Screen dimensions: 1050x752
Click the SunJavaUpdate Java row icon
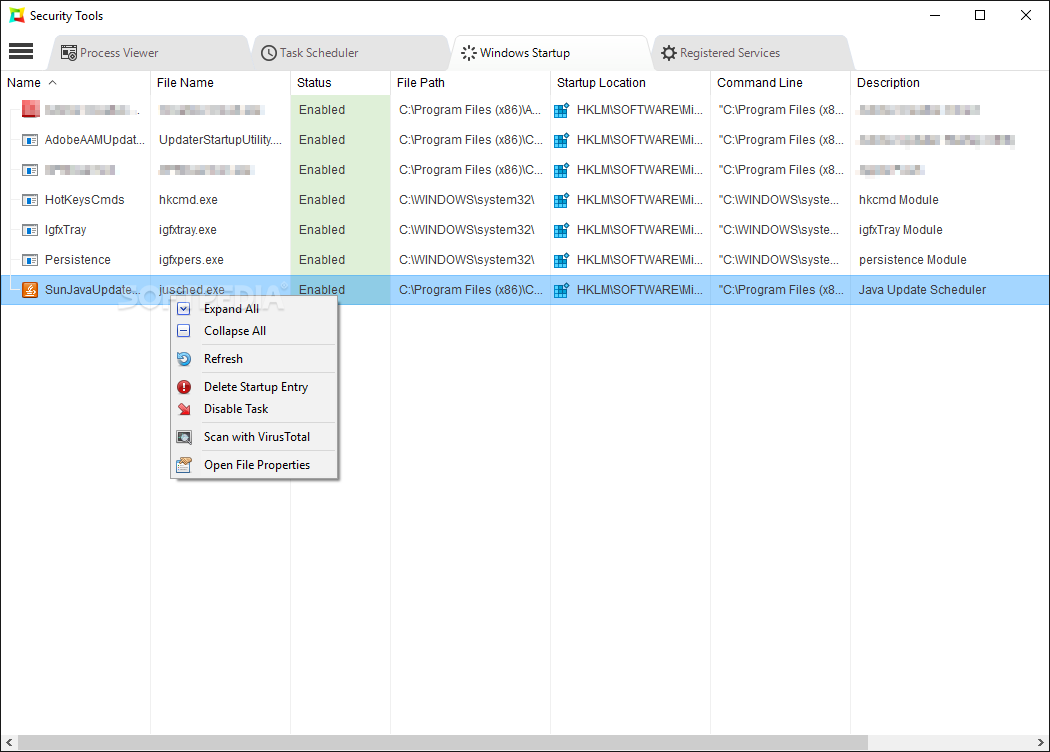tap(30, 290)
